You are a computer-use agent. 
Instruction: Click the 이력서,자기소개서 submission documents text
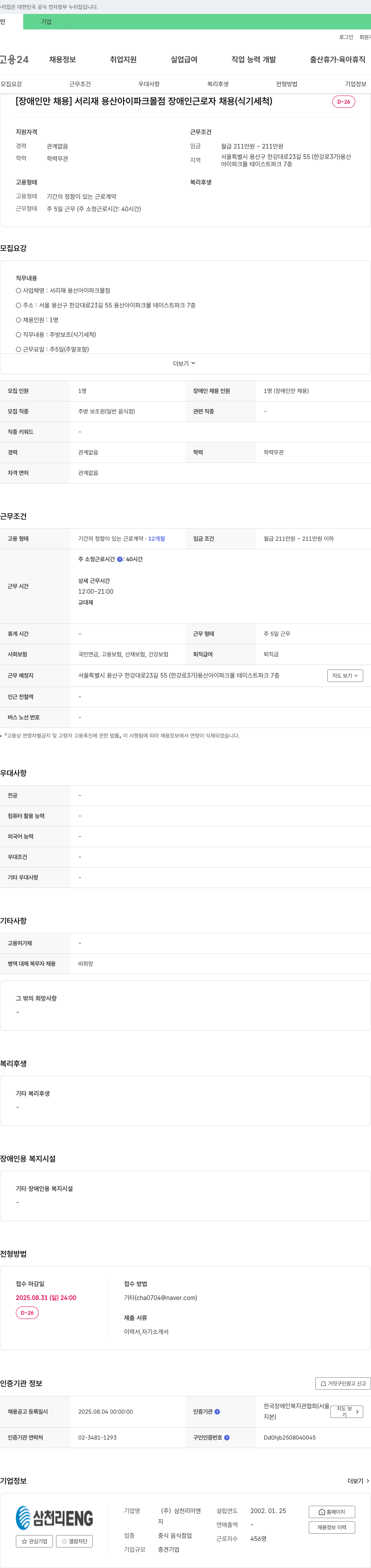(x=146, y=1332)
